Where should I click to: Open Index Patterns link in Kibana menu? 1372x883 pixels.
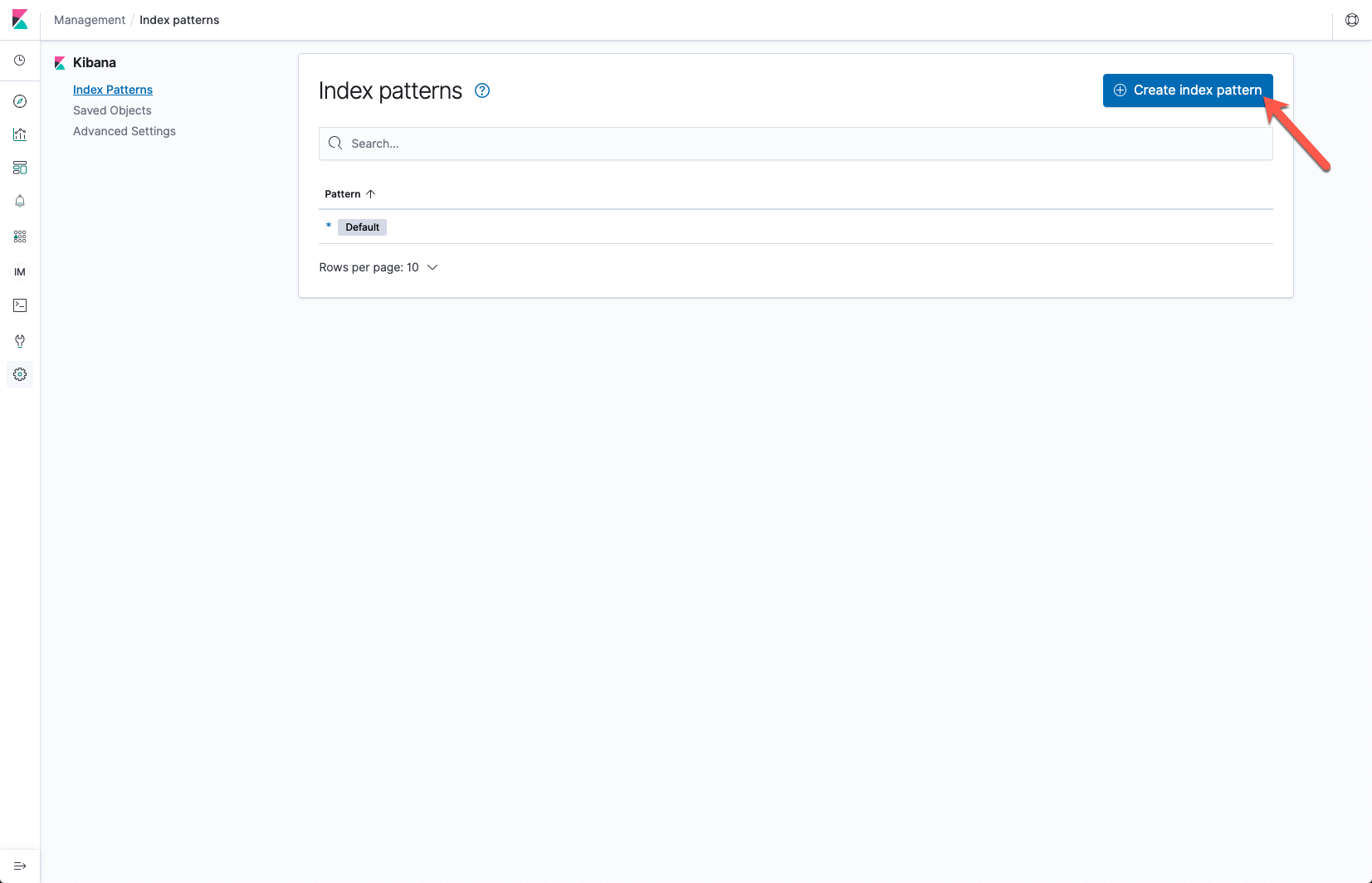click(113, 90)
